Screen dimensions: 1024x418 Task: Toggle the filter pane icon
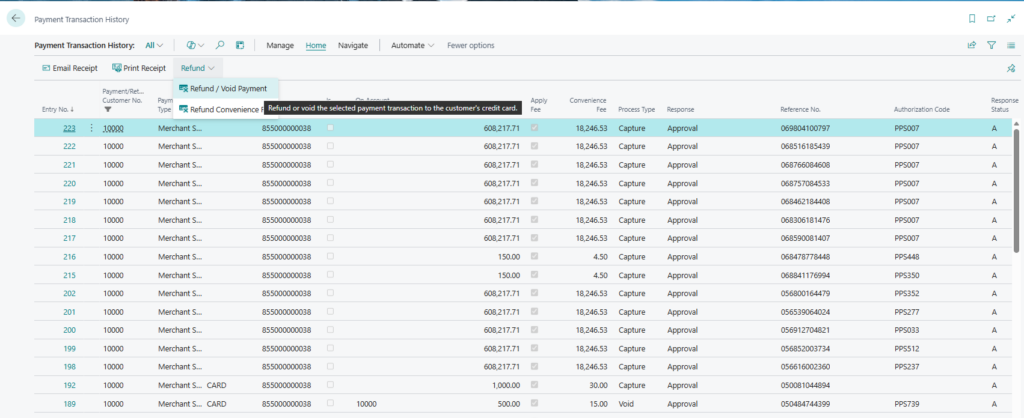click(x=991, y=46)
